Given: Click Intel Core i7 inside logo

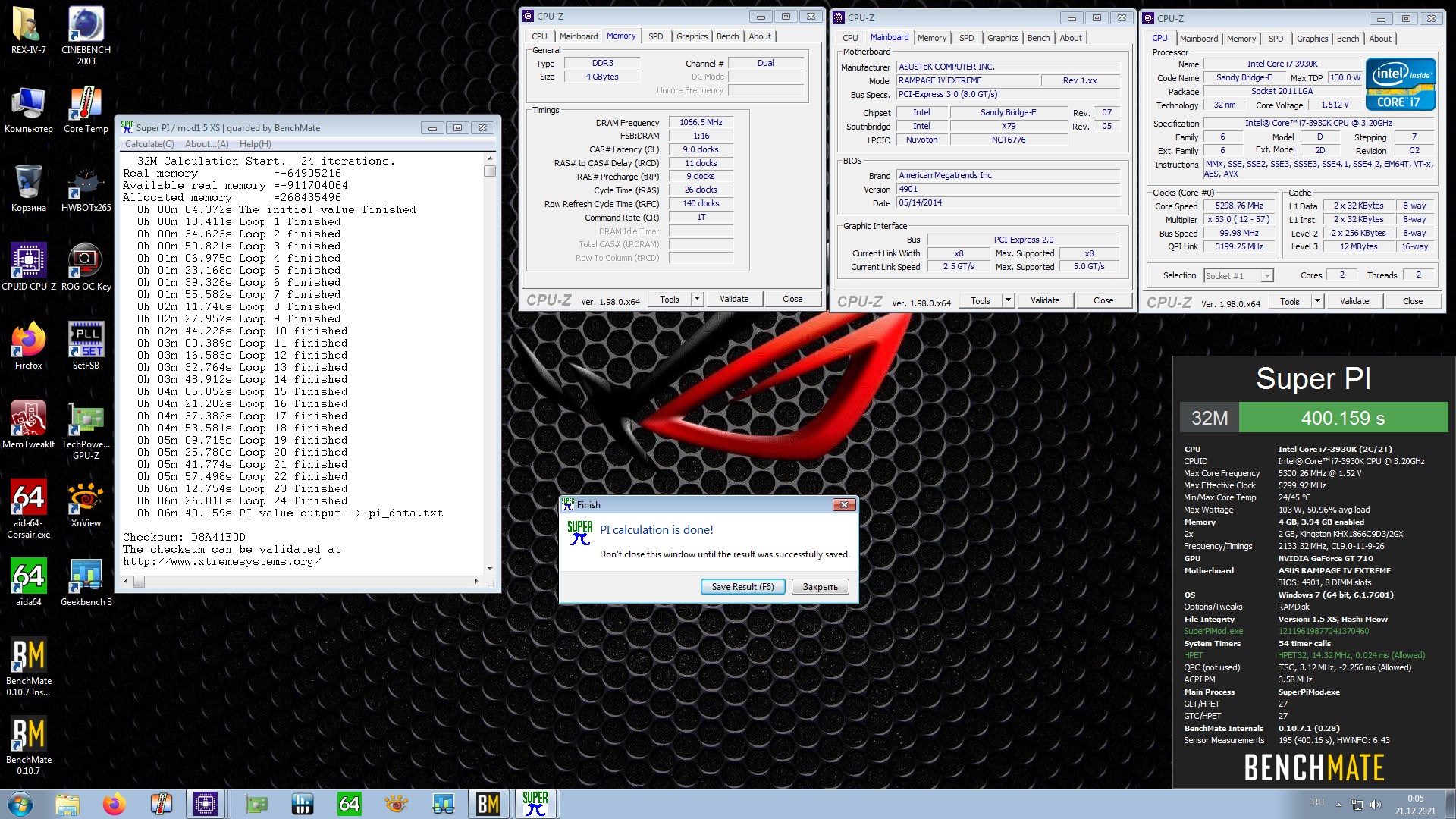Looking at the screenshot, I should tap(1401, 84).
